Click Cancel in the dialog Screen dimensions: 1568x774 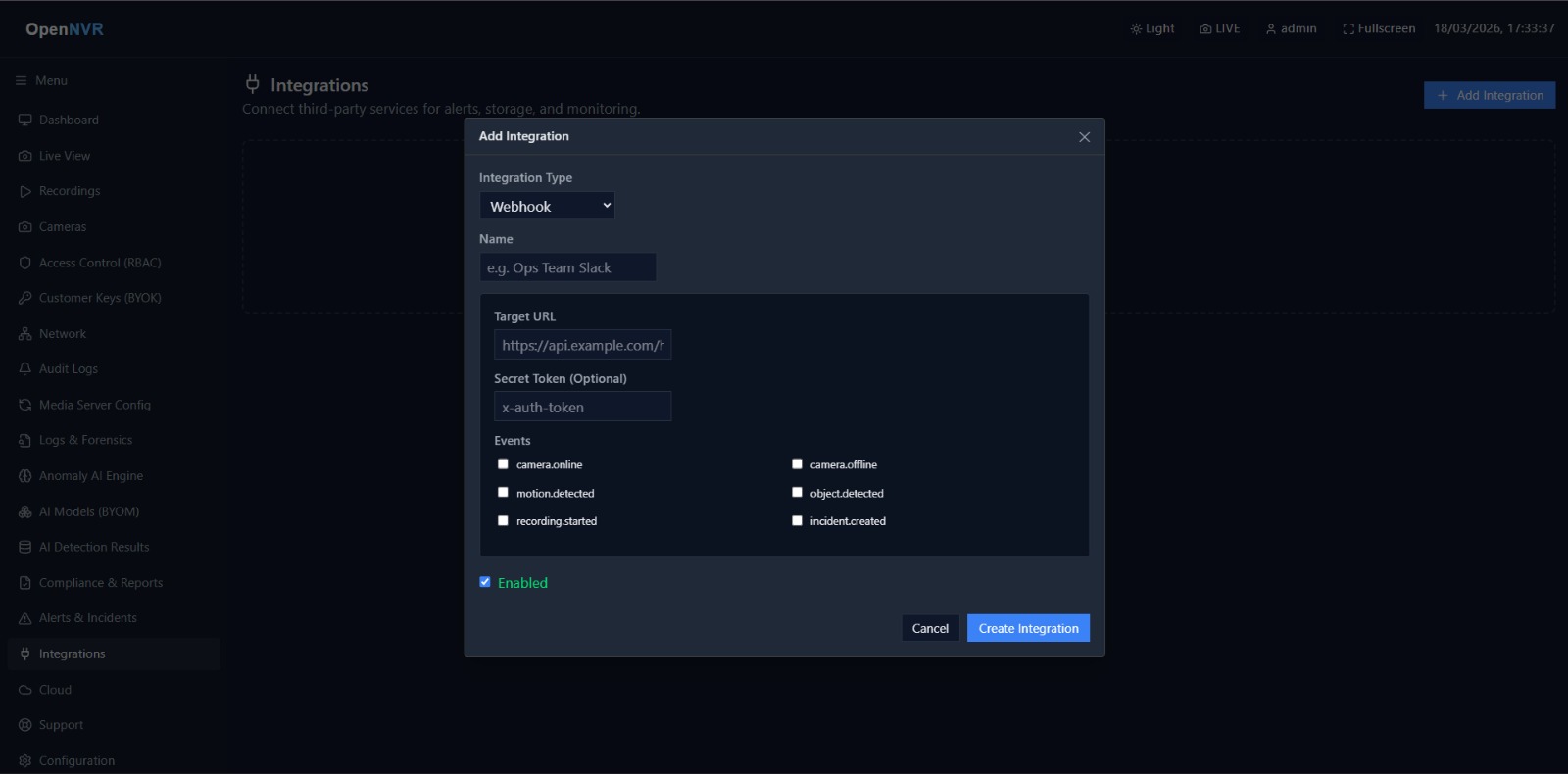(930, 628)
